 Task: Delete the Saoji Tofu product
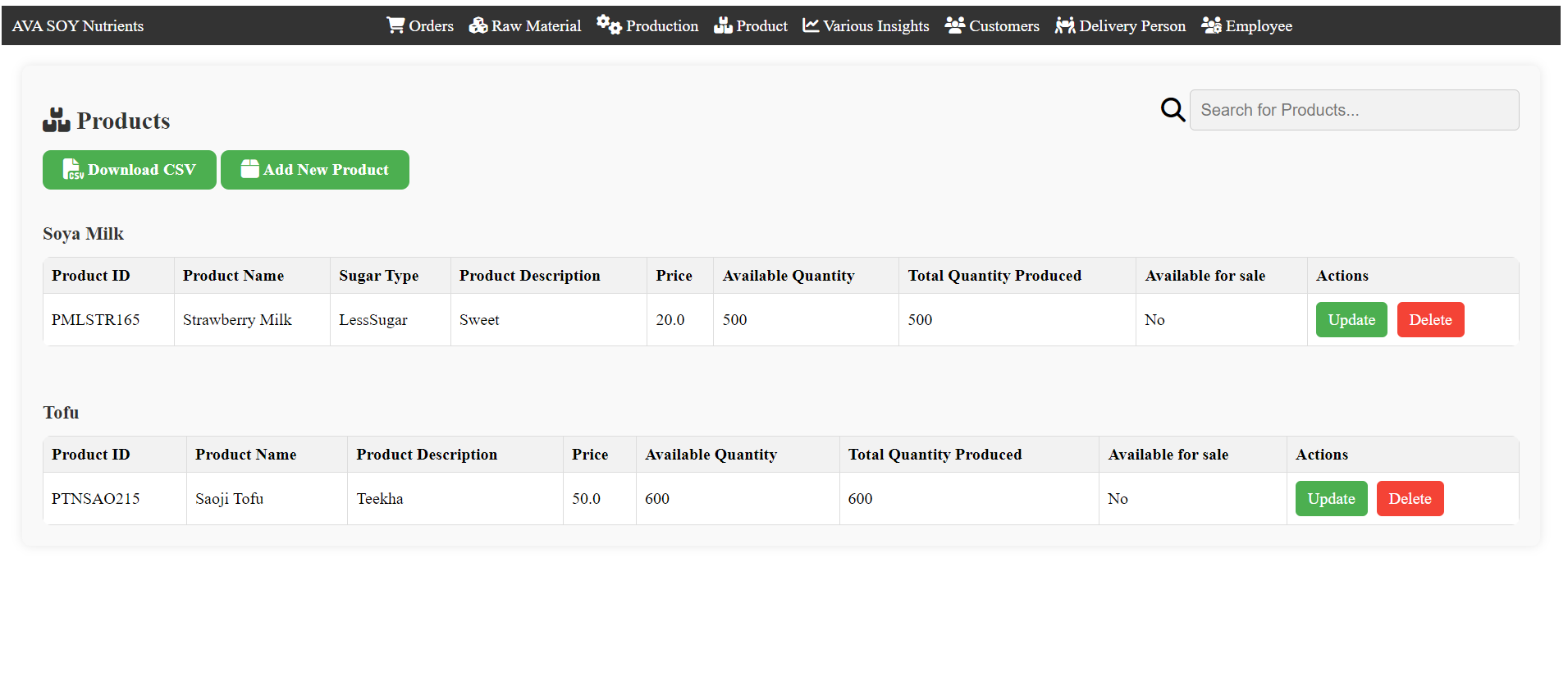[1409, 499]
